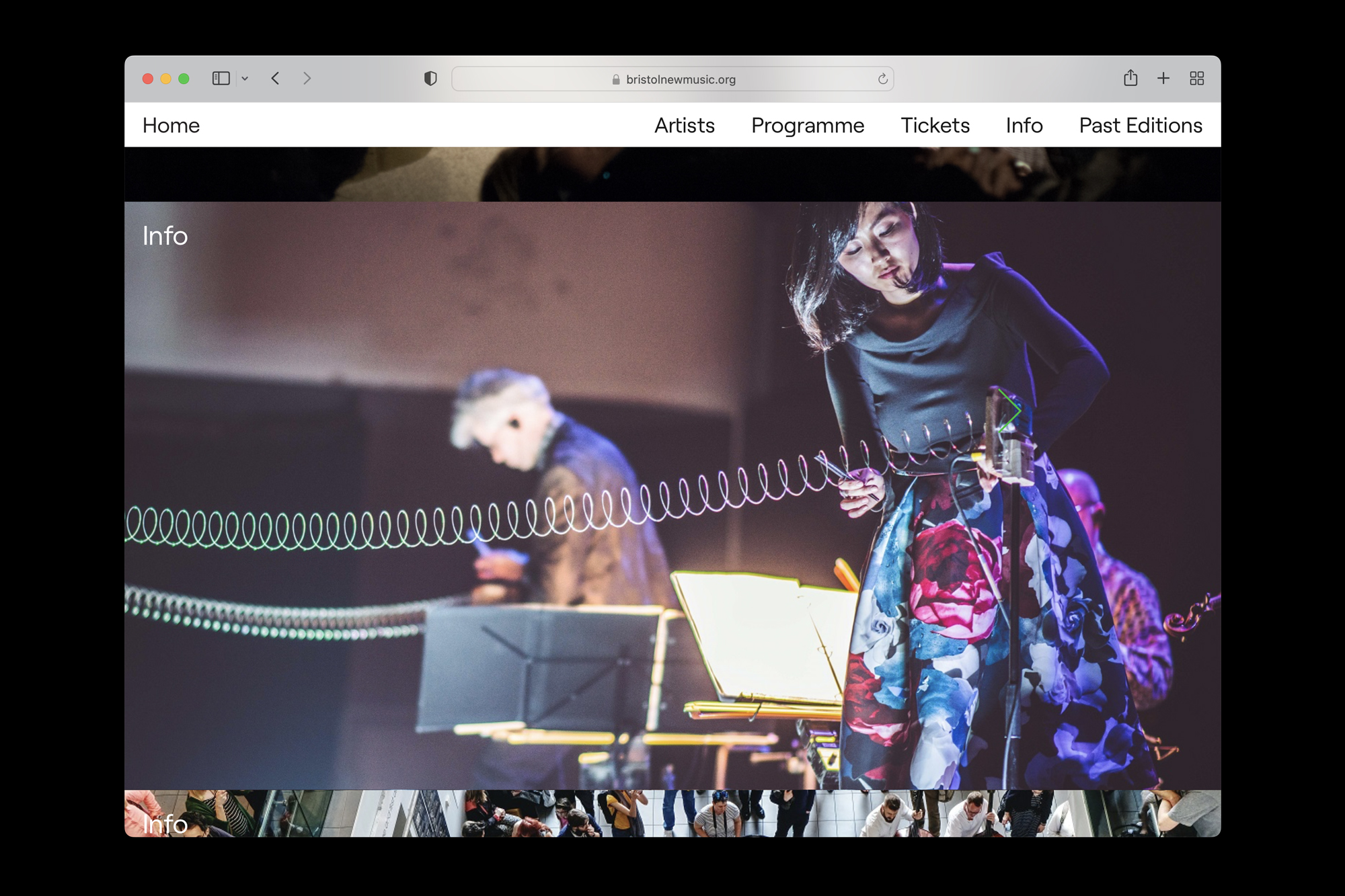Viewport: 1345px width, 896px height.
Task: Click the Info heading over the stage photo
Action: tap(164, 237)
